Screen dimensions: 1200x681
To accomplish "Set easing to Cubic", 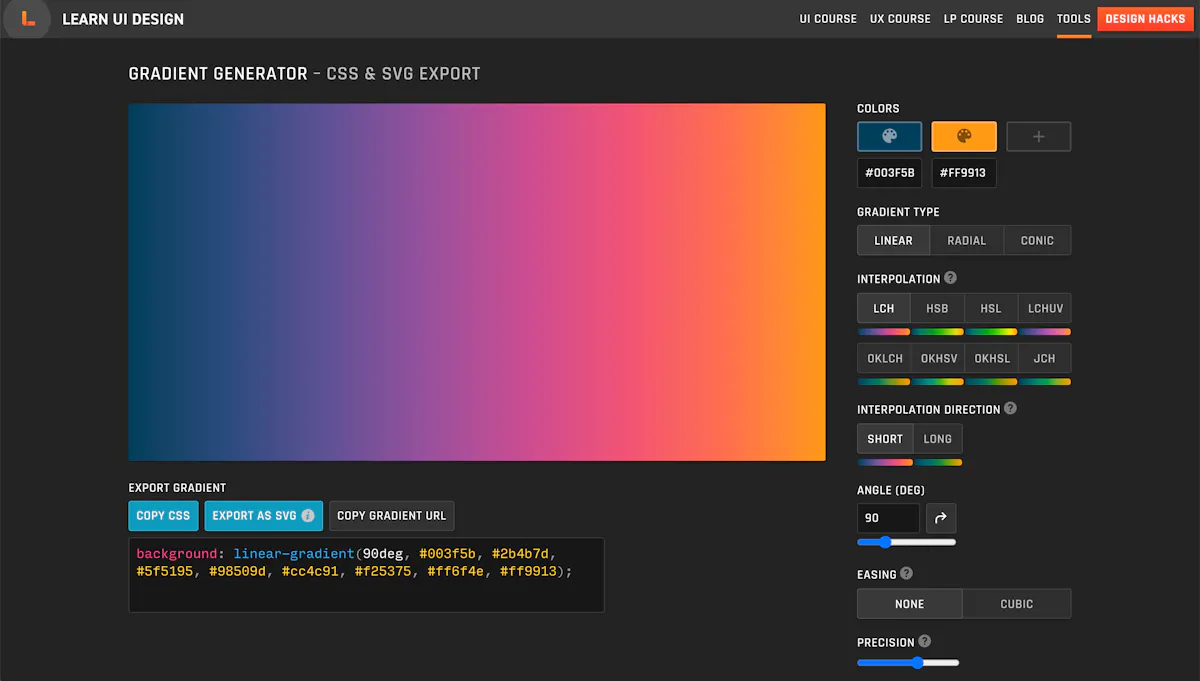I will coord(1017,604).
